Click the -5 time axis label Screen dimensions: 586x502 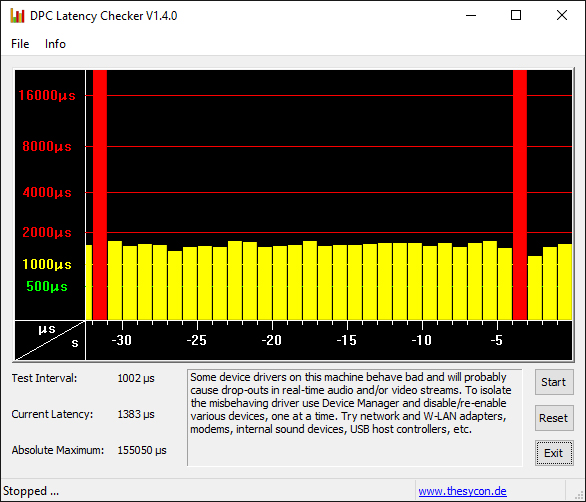coord(497,340)
